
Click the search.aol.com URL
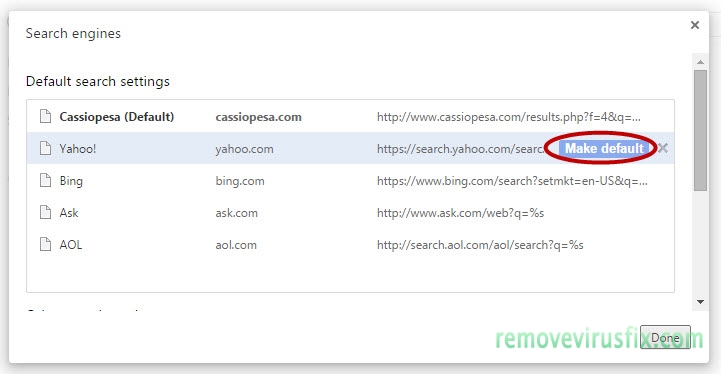(x=481, y=245)
